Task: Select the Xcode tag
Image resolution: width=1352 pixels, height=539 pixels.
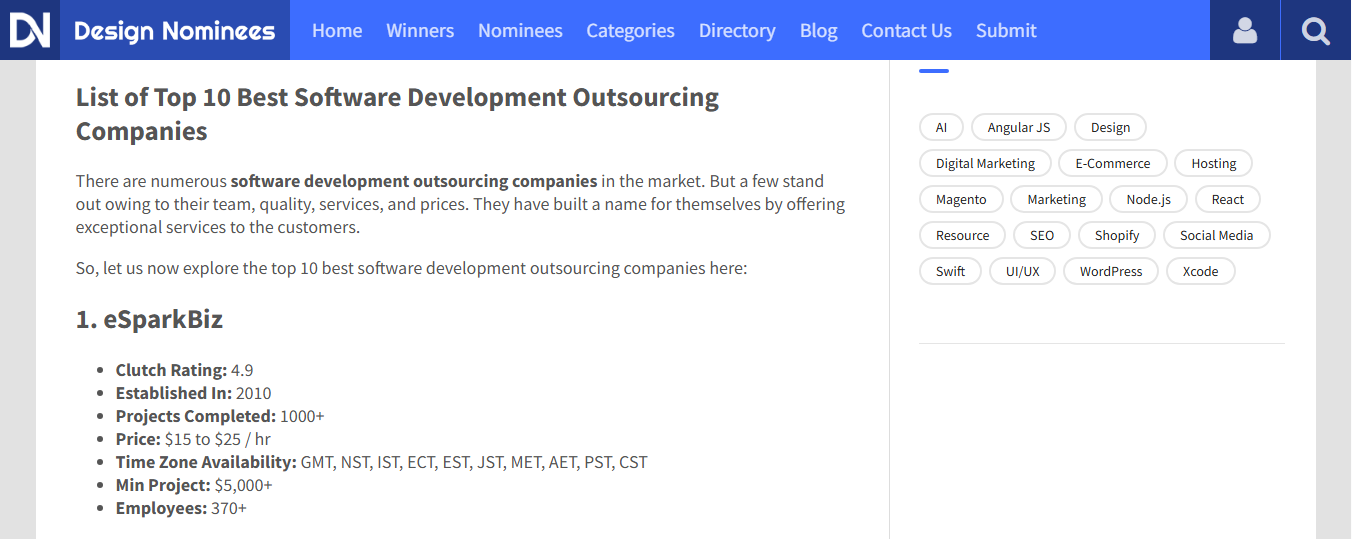Action: pyautogui.click(x=1200, y=271)
